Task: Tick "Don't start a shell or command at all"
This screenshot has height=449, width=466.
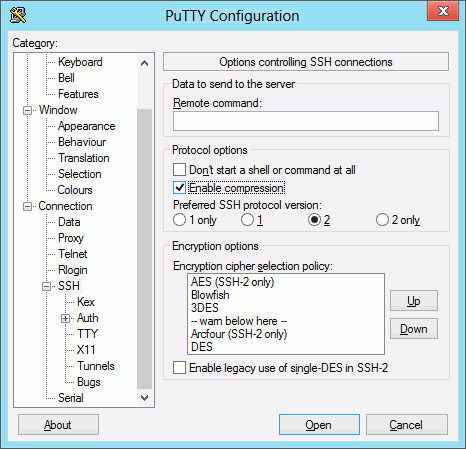Action: [179, 170]
